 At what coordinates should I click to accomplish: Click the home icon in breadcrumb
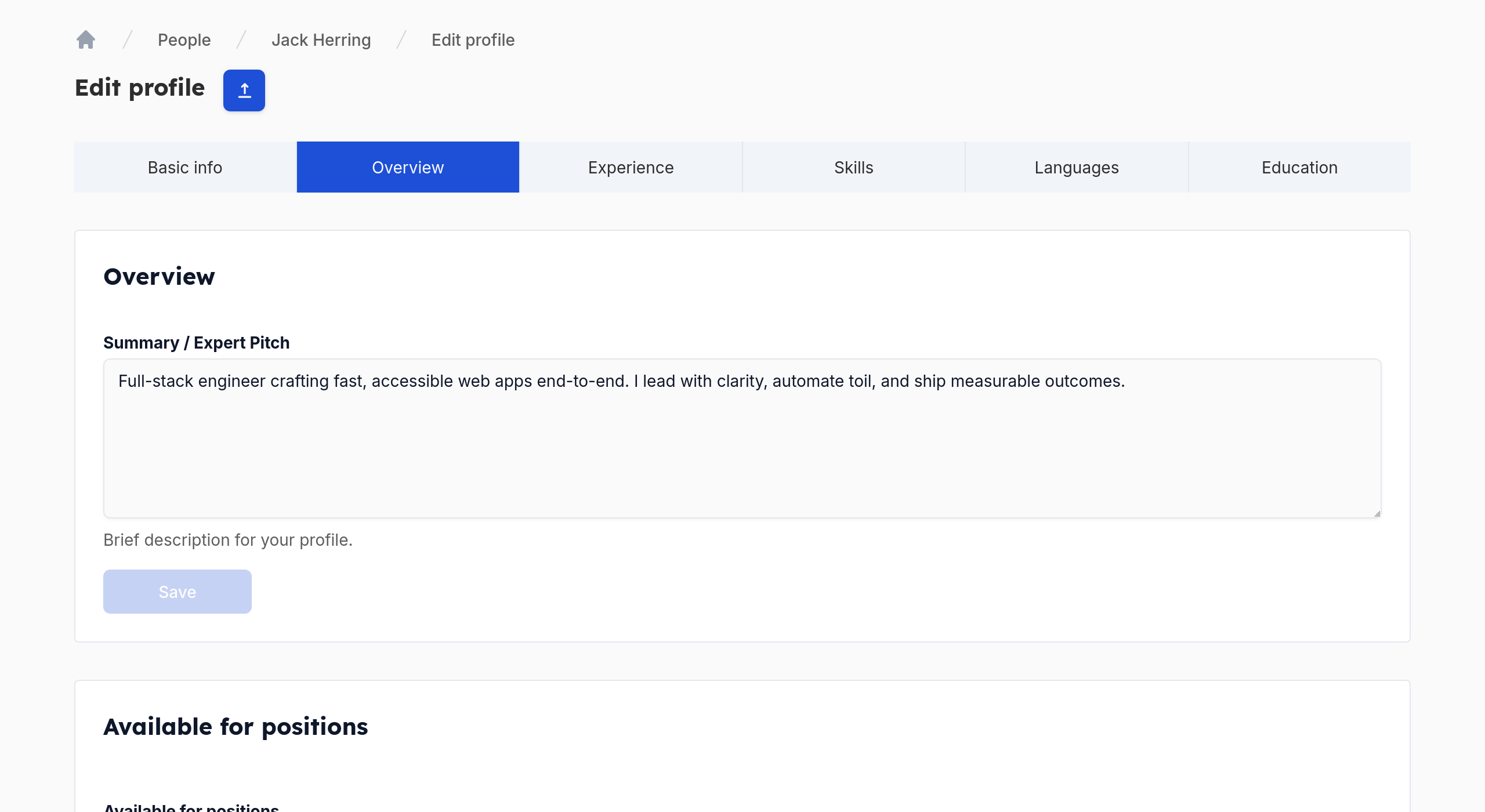click(86, 39)
